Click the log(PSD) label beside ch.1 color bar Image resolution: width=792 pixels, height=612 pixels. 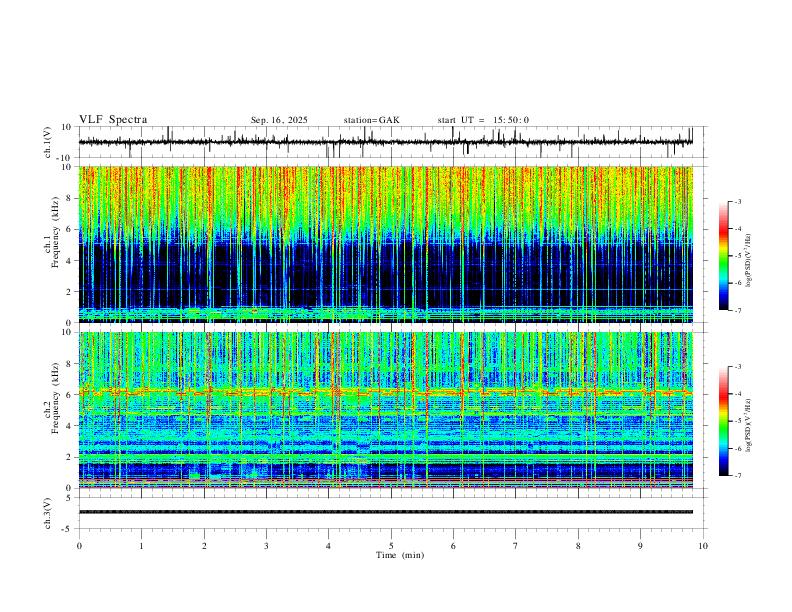[749, 261]
